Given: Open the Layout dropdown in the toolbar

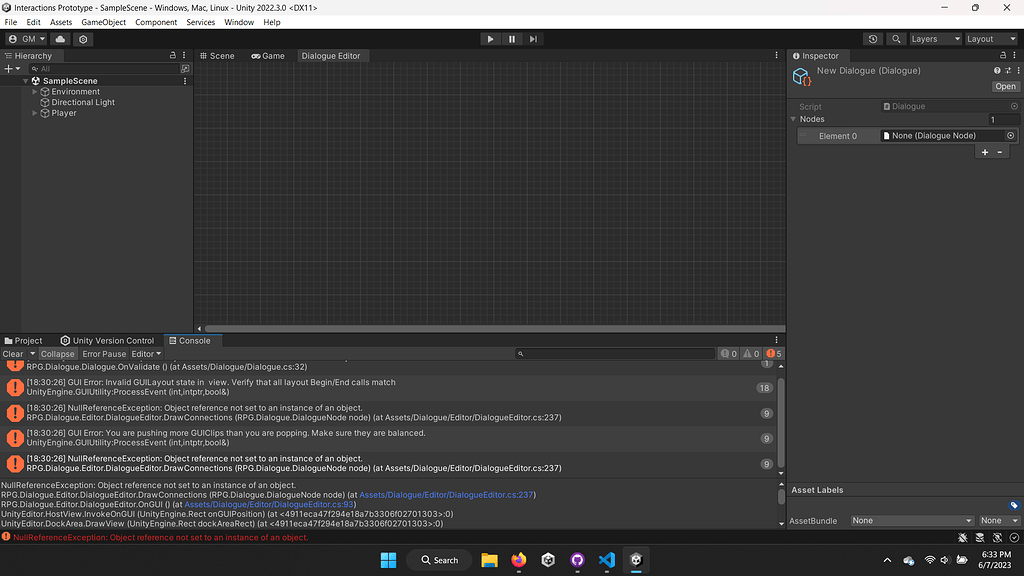Looking at the screenshot, I should [989, 39].
